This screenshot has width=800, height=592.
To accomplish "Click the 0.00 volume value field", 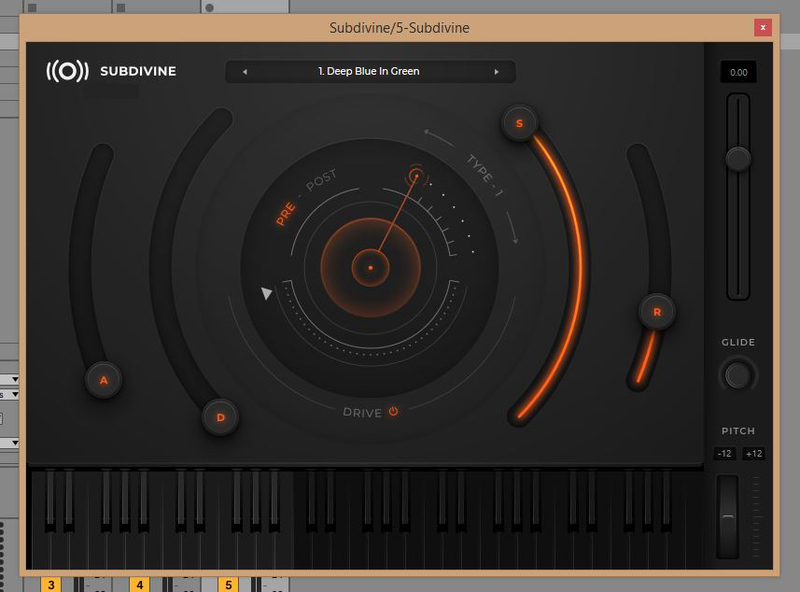I will [x=738, y=72].
